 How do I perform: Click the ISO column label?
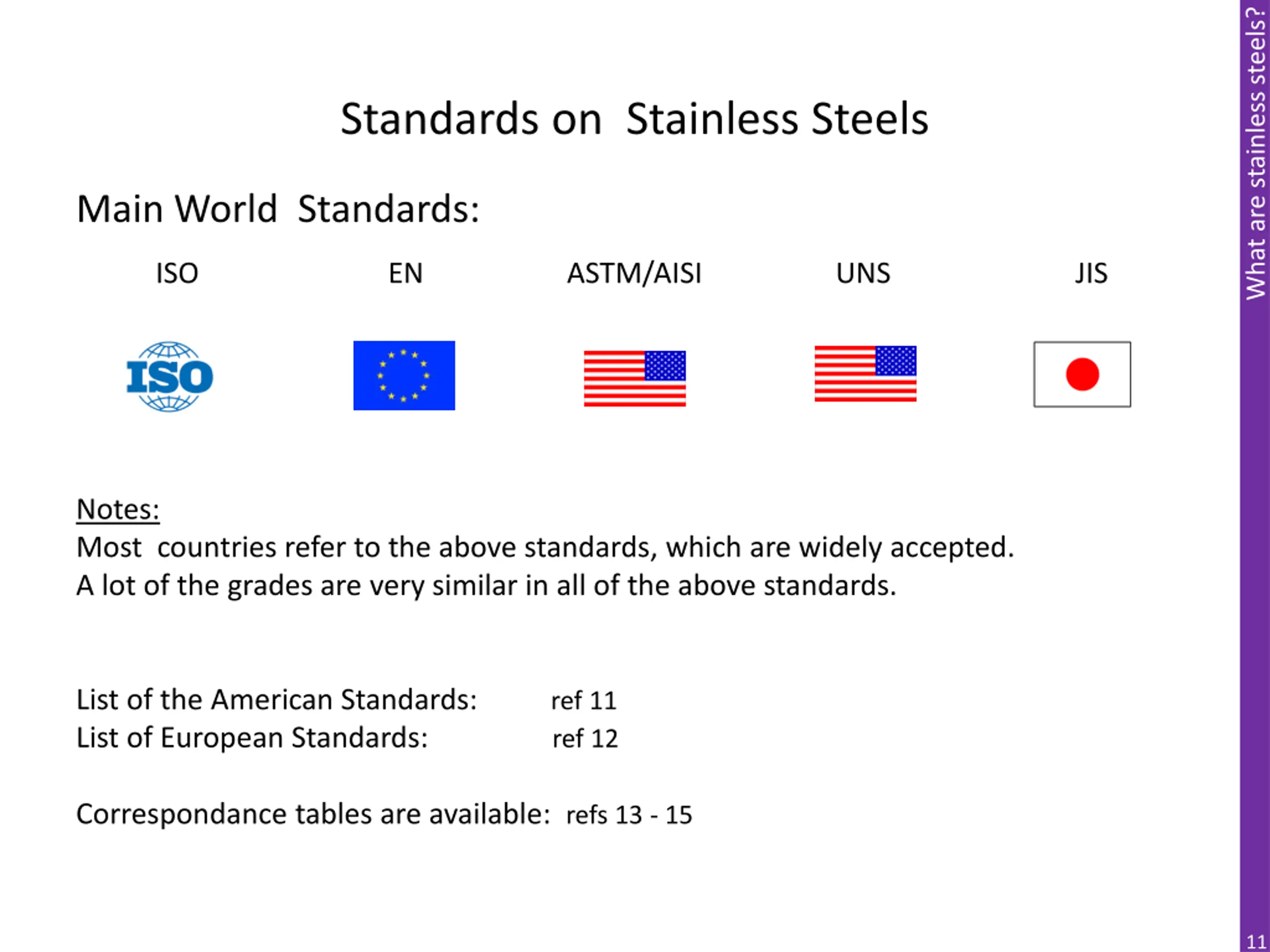pos(178,273)
